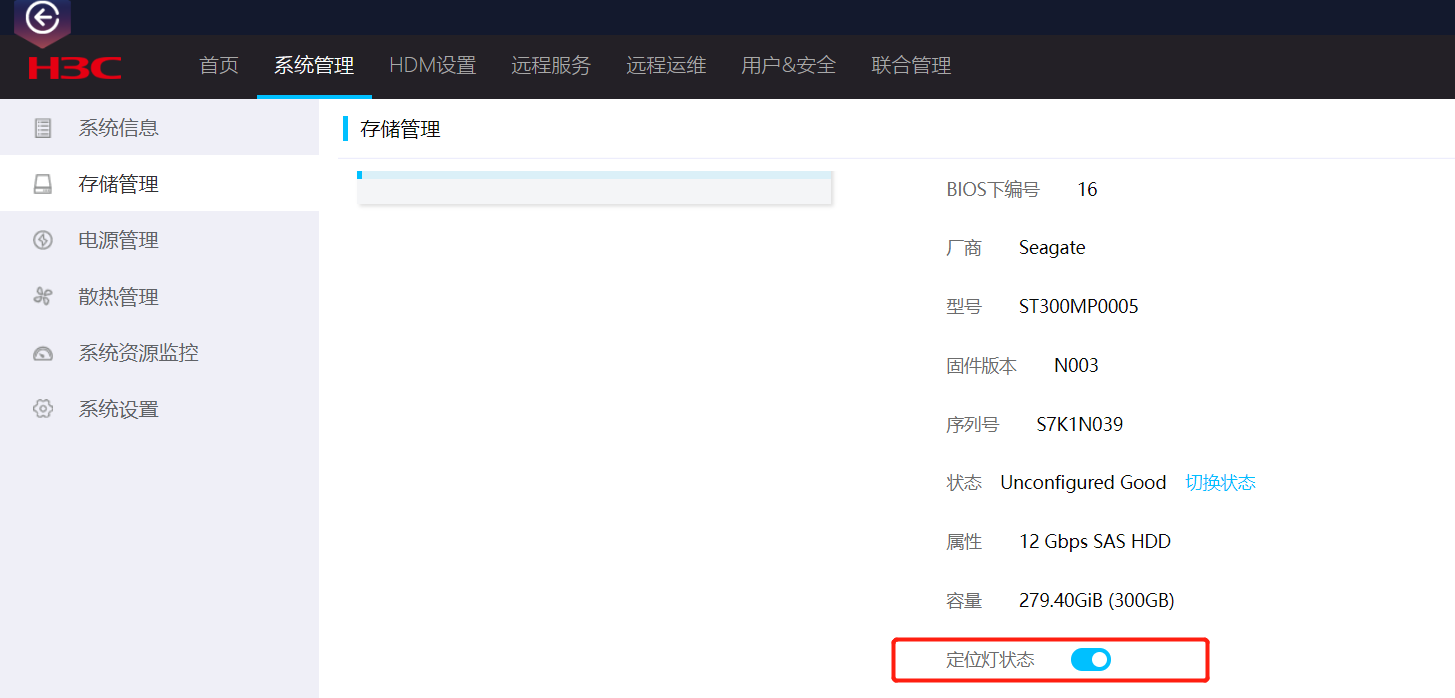Click the firmware version N003

[1076, 366]
